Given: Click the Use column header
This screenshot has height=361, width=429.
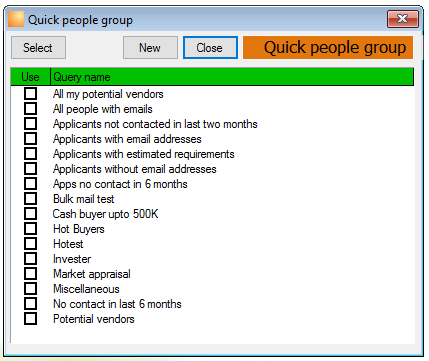Looking at the screenshot, I should click(30, 77).
